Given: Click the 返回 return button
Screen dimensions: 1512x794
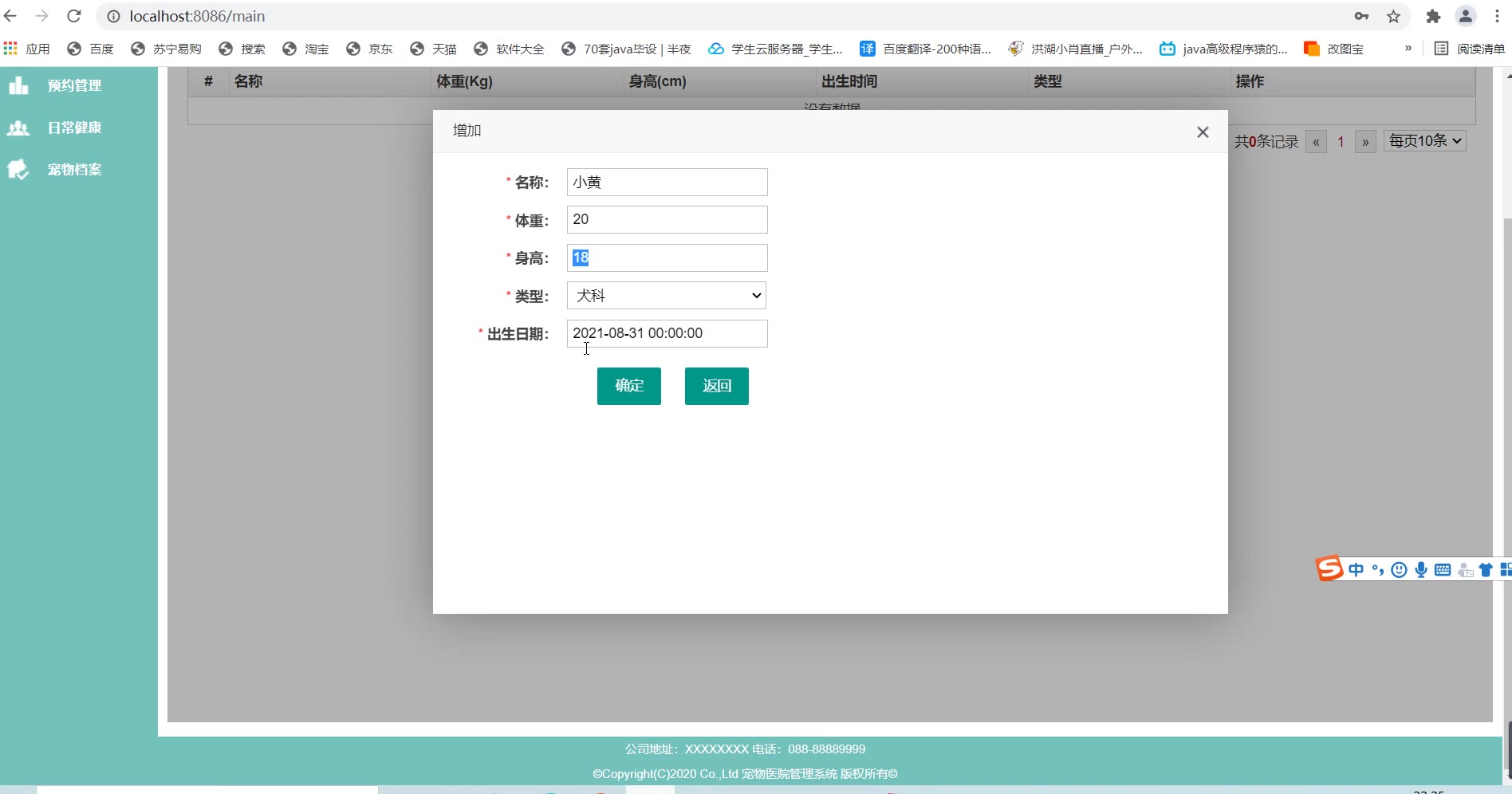Looking at the screenshot, I should (x=717, y=386).
